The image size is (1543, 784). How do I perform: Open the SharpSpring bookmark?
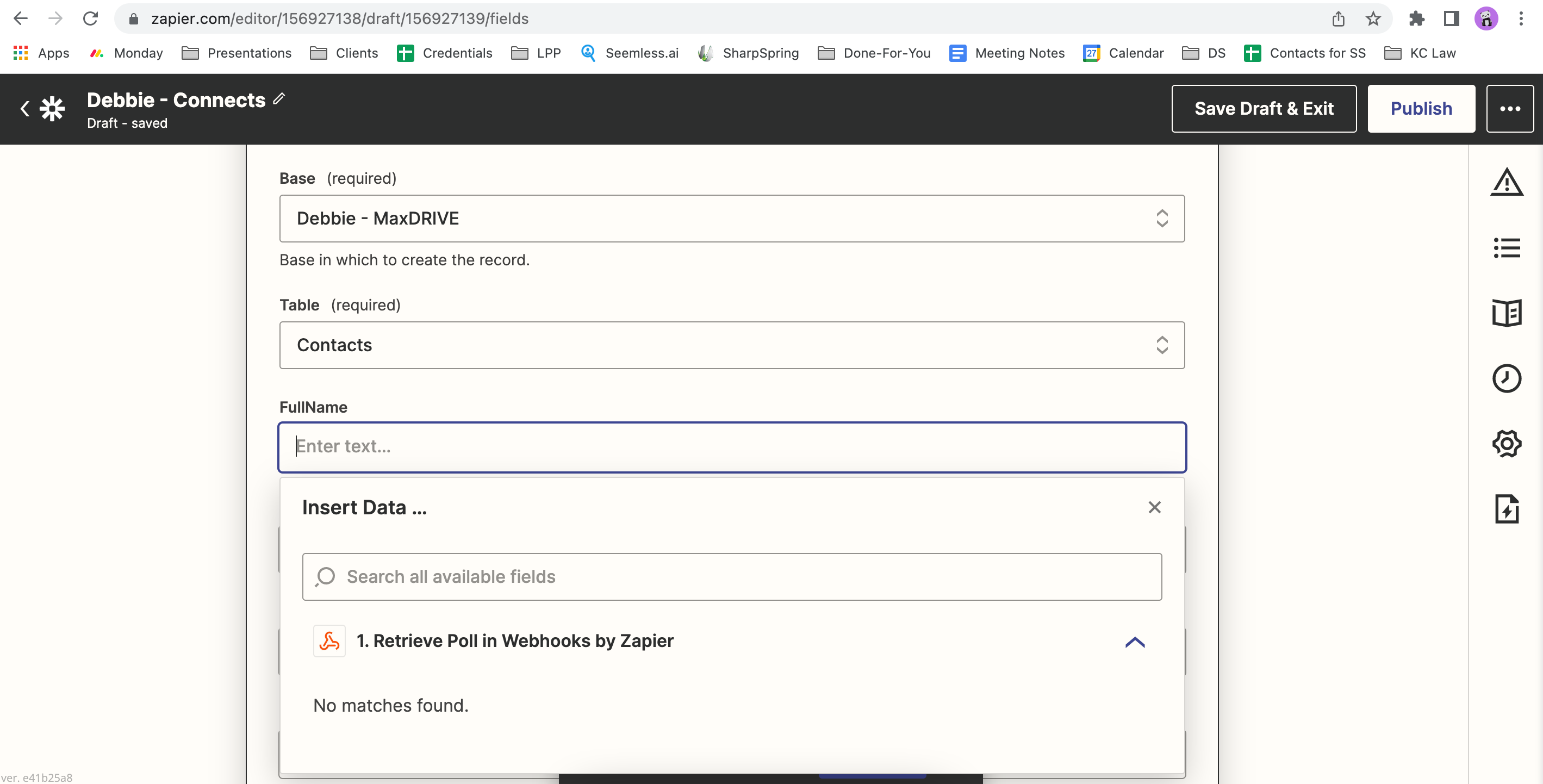(x=748, y=53)
